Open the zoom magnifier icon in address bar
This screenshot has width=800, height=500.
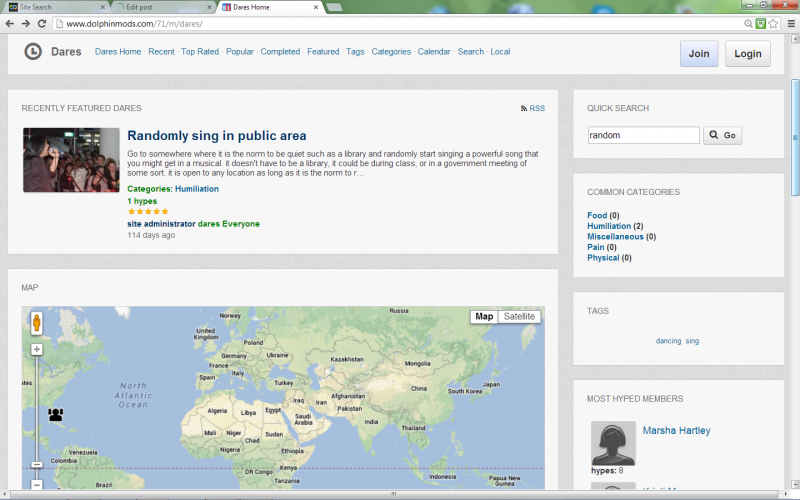(x=748, y=23)
